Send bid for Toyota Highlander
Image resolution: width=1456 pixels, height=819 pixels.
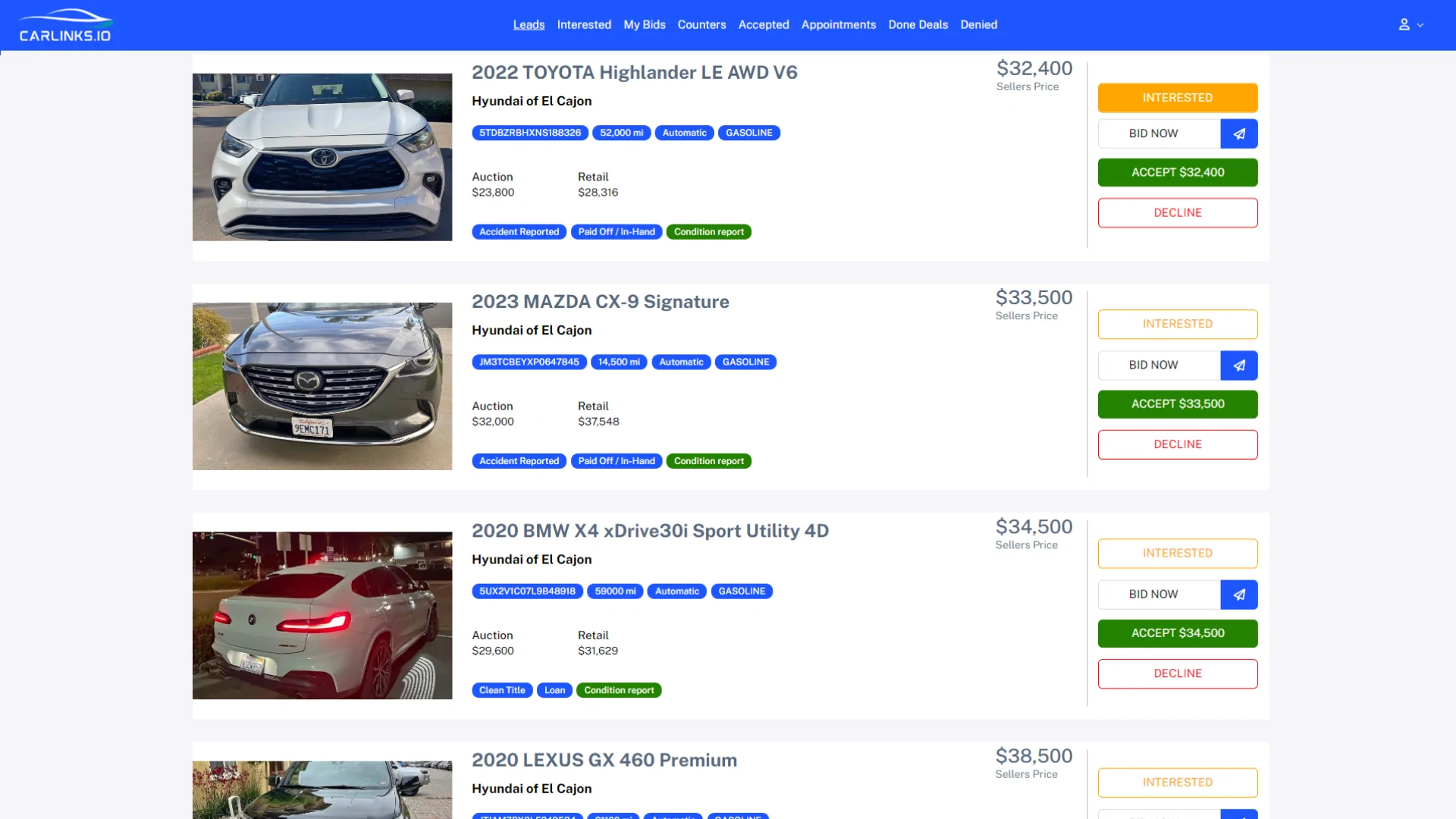tap(1239, 133)
